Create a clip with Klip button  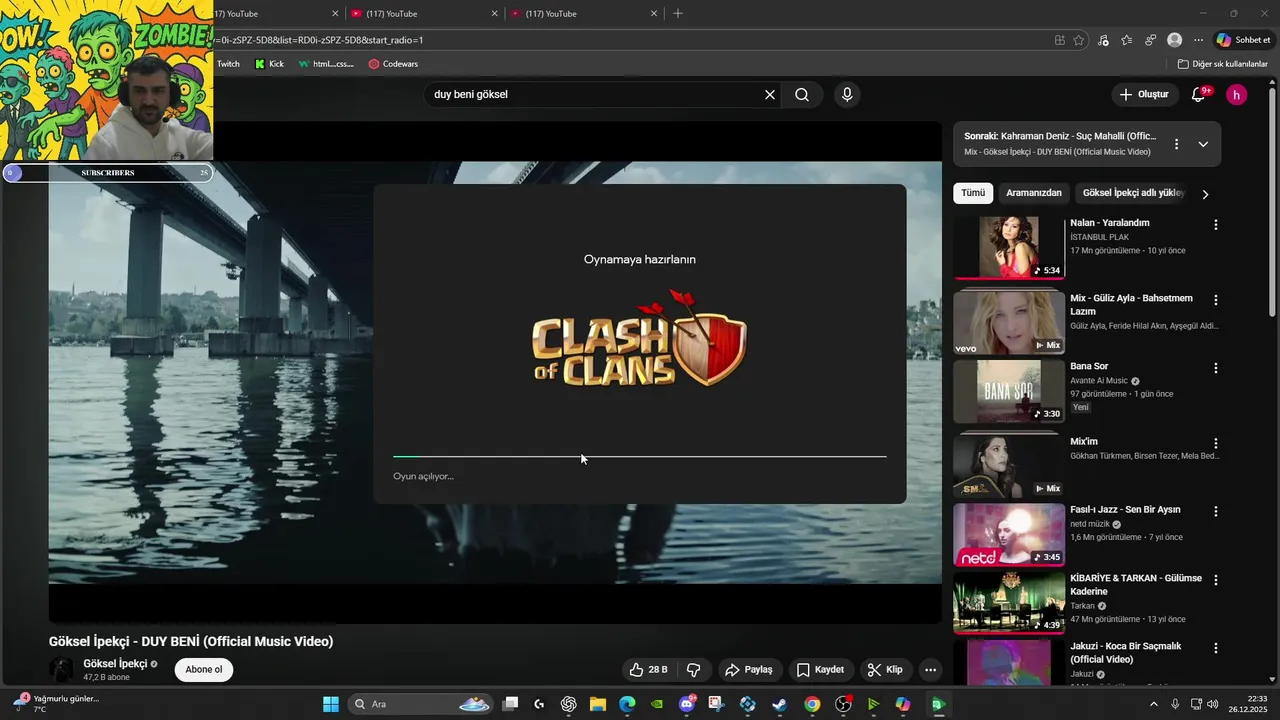(885, 669)
